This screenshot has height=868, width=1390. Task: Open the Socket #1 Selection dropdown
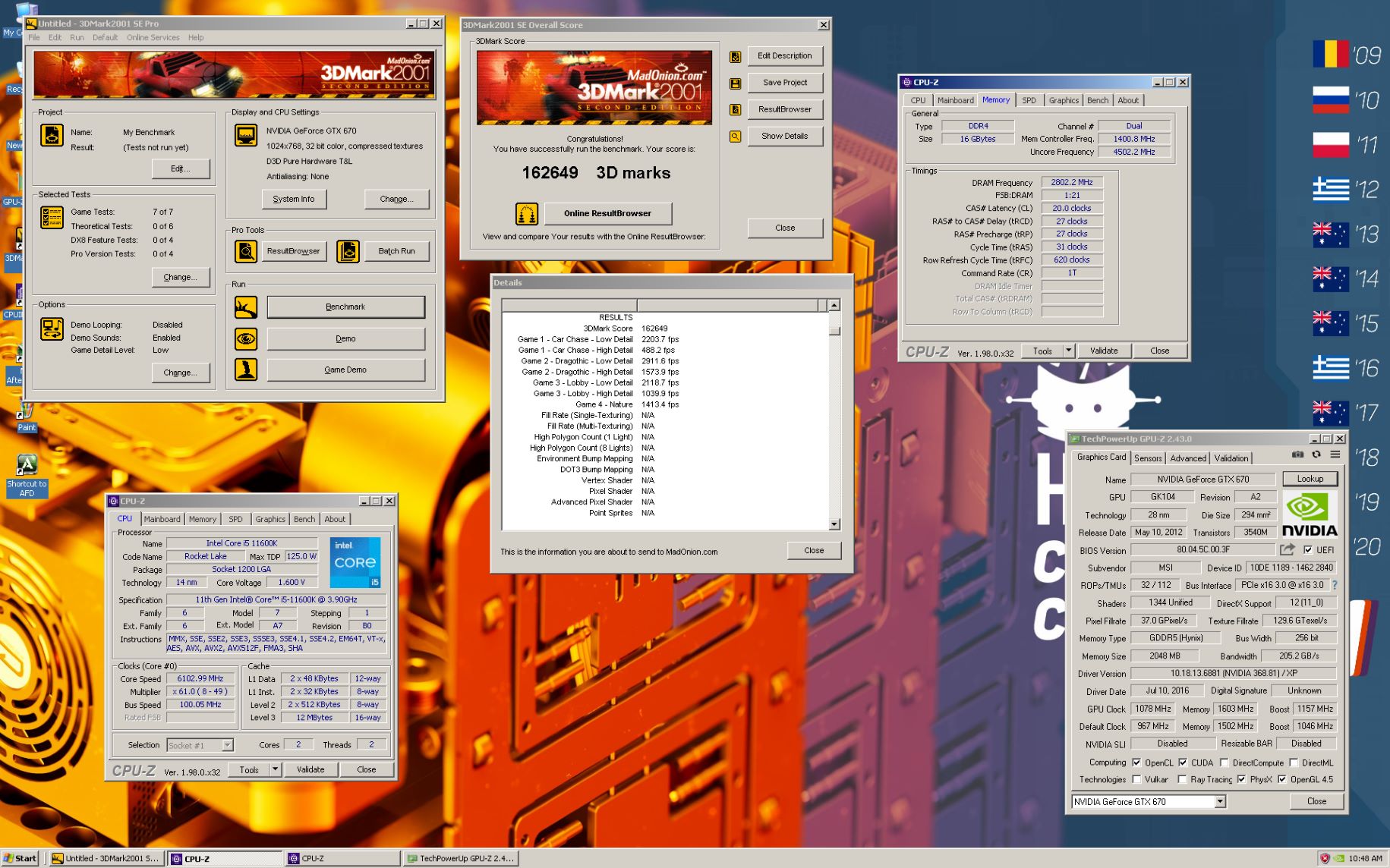[227, 745]
